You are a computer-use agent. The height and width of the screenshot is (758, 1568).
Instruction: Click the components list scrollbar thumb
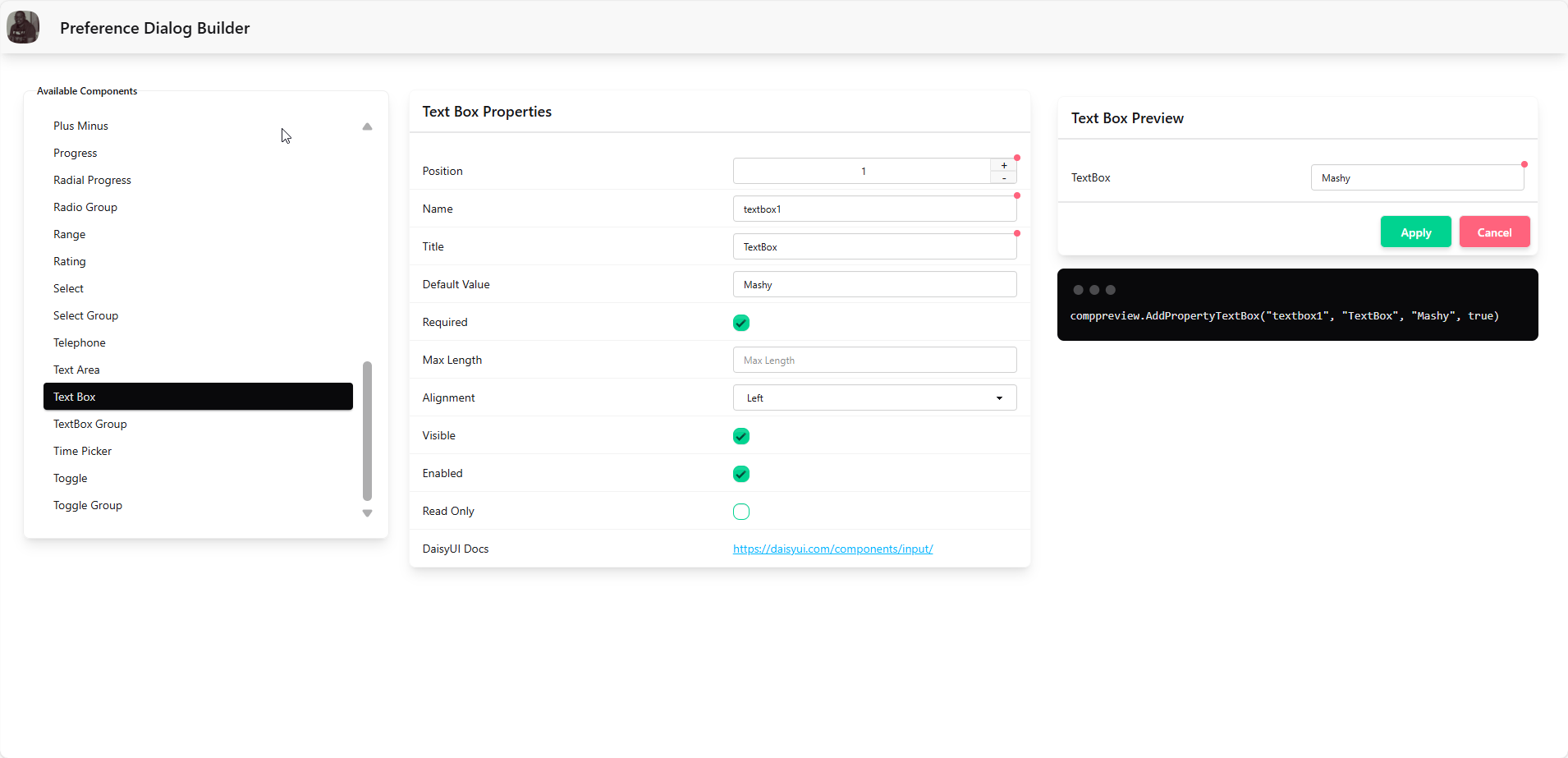367,430
